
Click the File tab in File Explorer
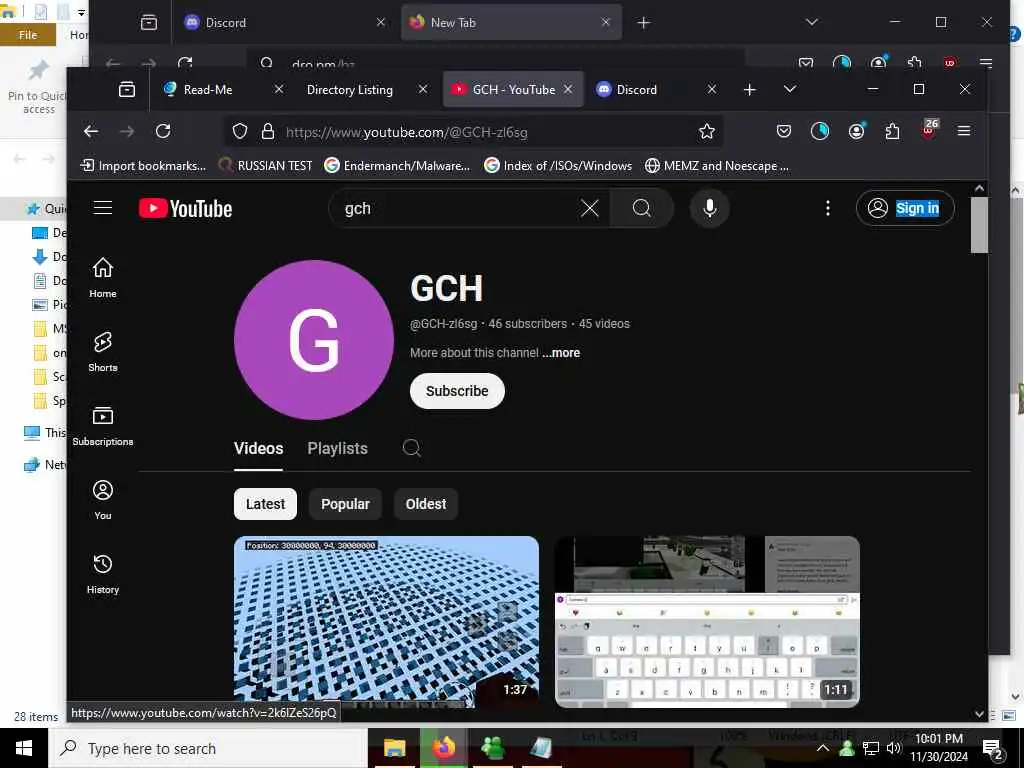click(27, 35)
